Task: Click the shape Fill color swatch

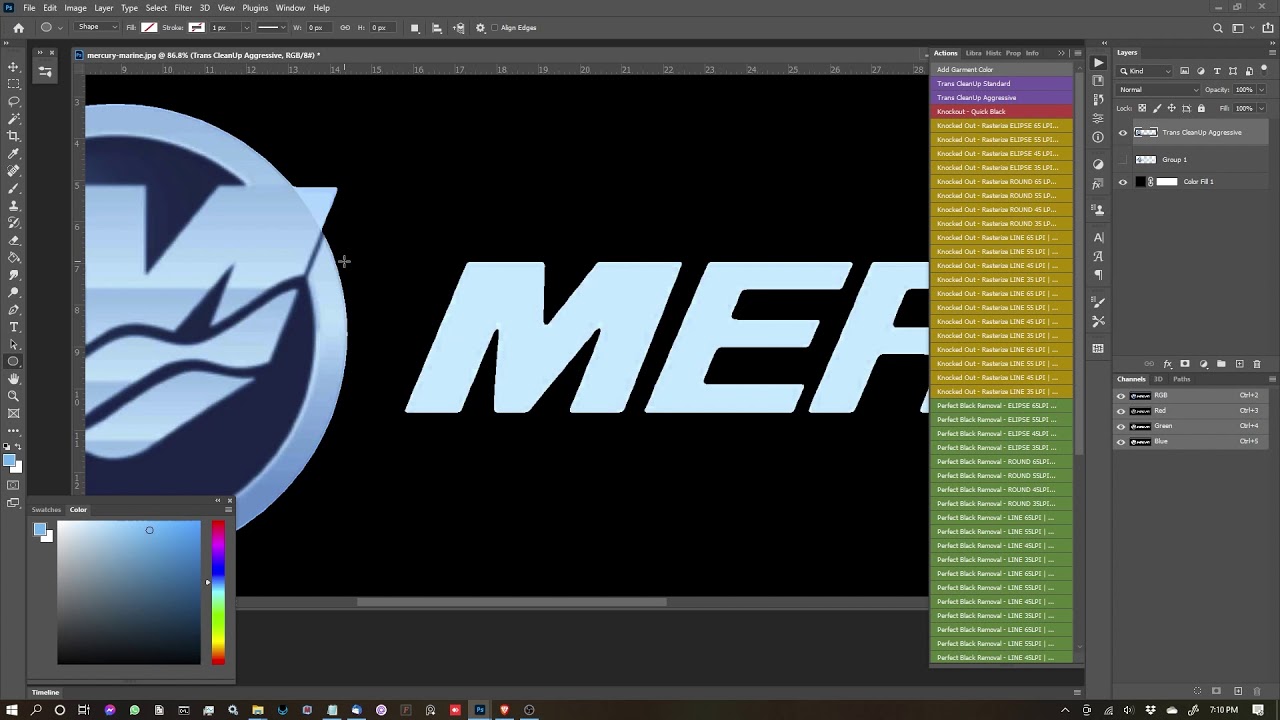Action: pos(149,28)
